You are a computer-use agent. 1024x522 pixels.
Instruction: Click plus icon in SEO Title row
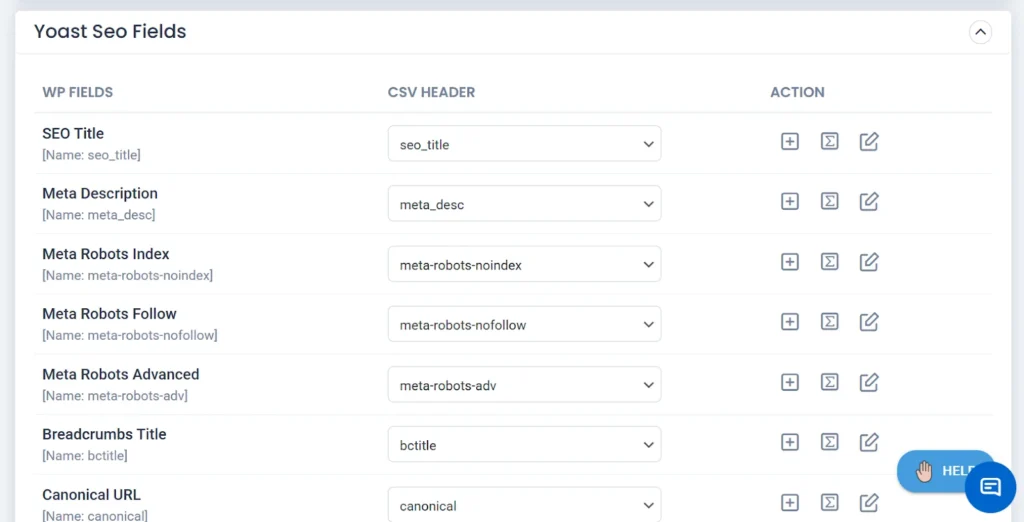click(x=790, y=141)
